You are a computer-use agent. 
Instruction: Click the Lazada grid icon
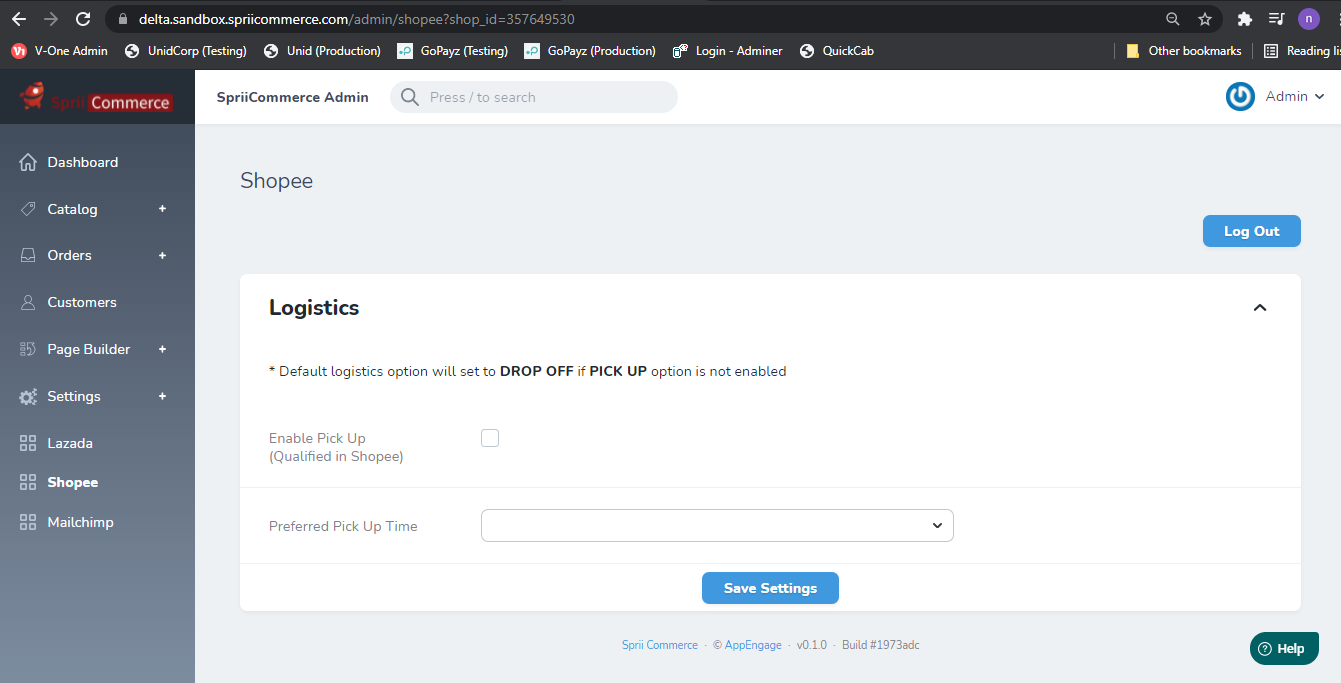pos(28,443)
